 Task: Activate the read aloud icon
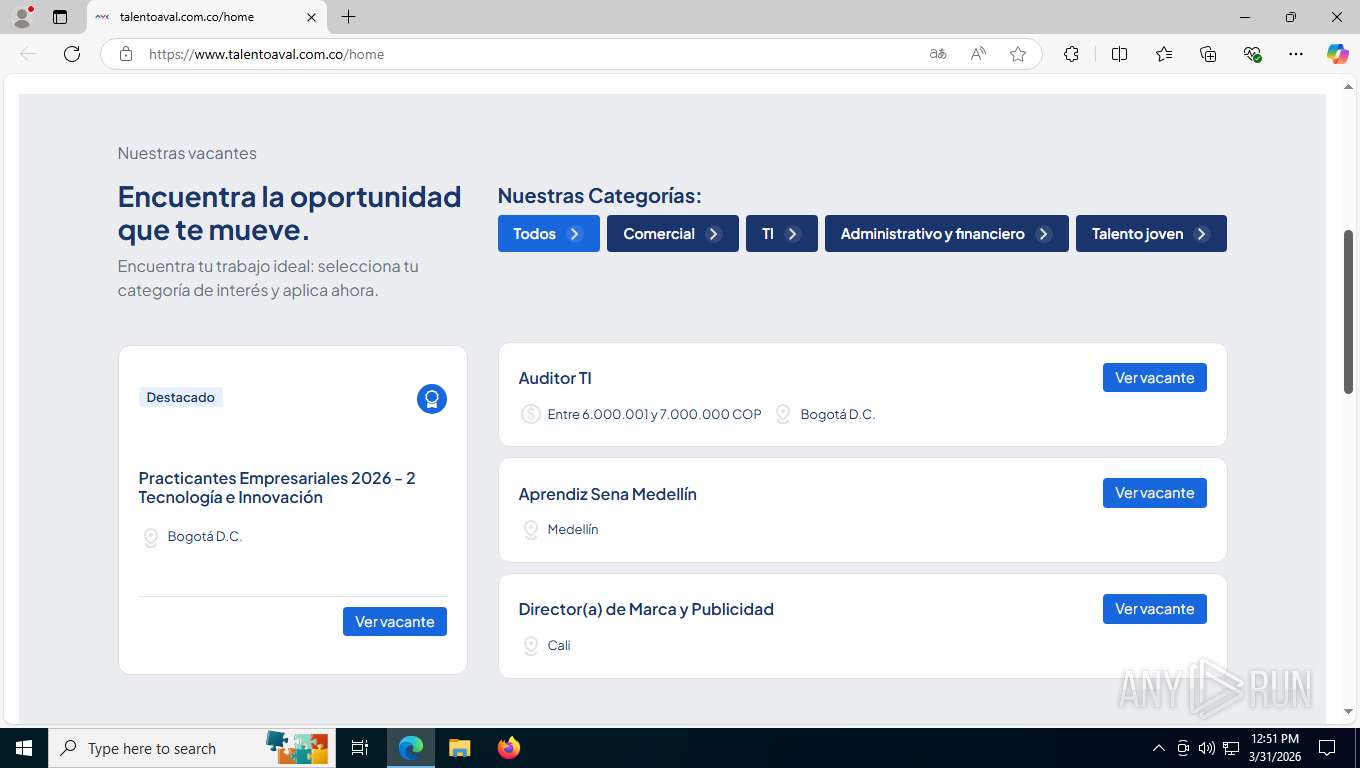pos(978,54)
